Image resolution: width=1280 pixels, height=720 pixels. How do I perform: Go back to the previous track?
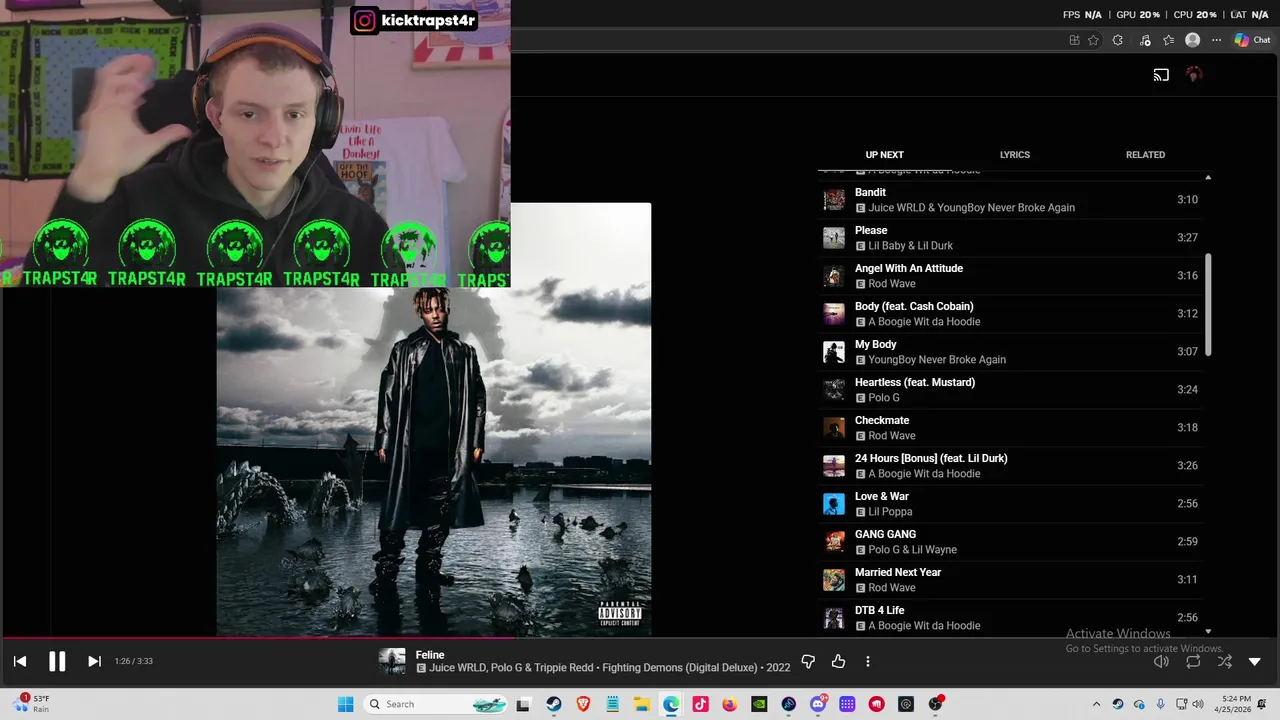pyautogui.click(x=20, y=661)
